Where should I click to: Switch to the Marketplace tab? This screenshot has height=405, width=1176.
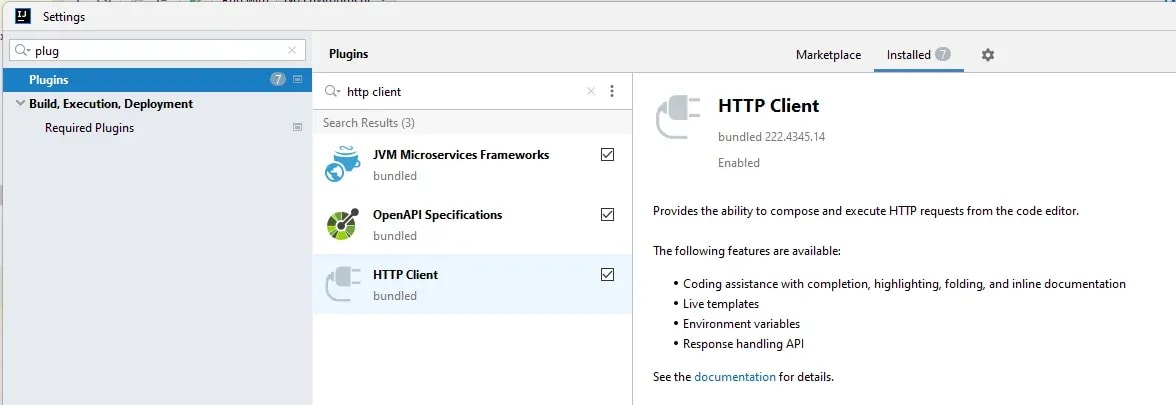pos(828,55)
